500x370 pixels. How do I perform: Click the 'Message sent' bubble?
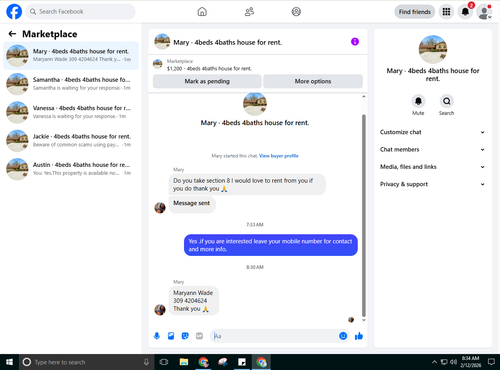point(192,204)
